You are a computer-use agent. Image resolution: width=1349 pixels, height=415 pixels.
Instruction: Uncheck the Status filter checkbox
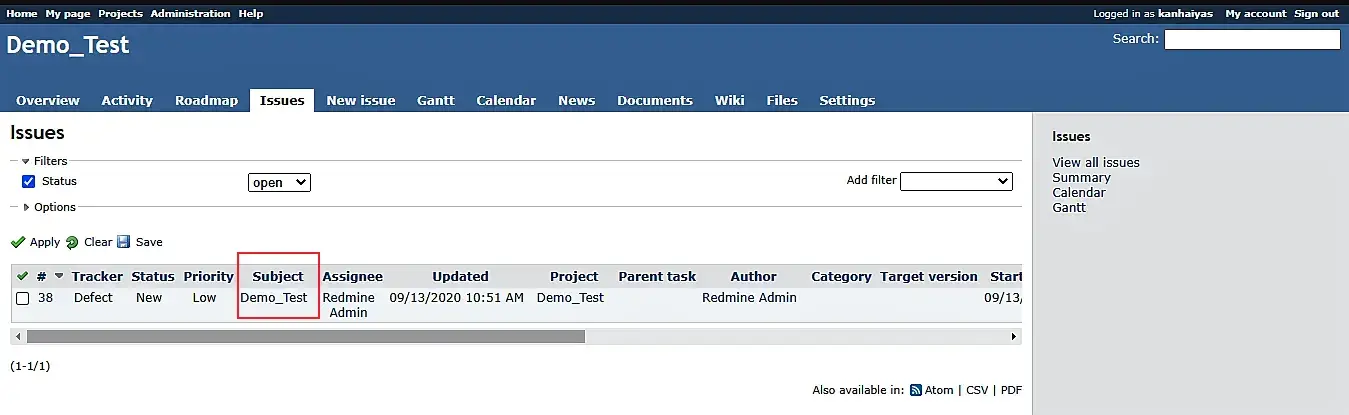[29, 182]
